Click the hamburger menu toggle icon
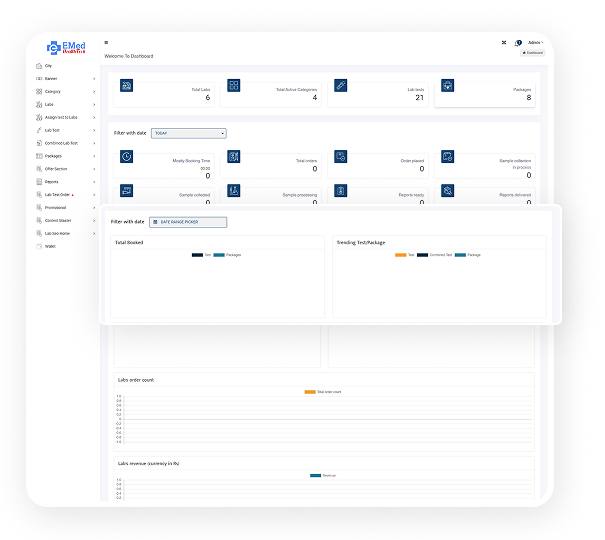This screenshot has width=605, height=540. click(106, 43)
